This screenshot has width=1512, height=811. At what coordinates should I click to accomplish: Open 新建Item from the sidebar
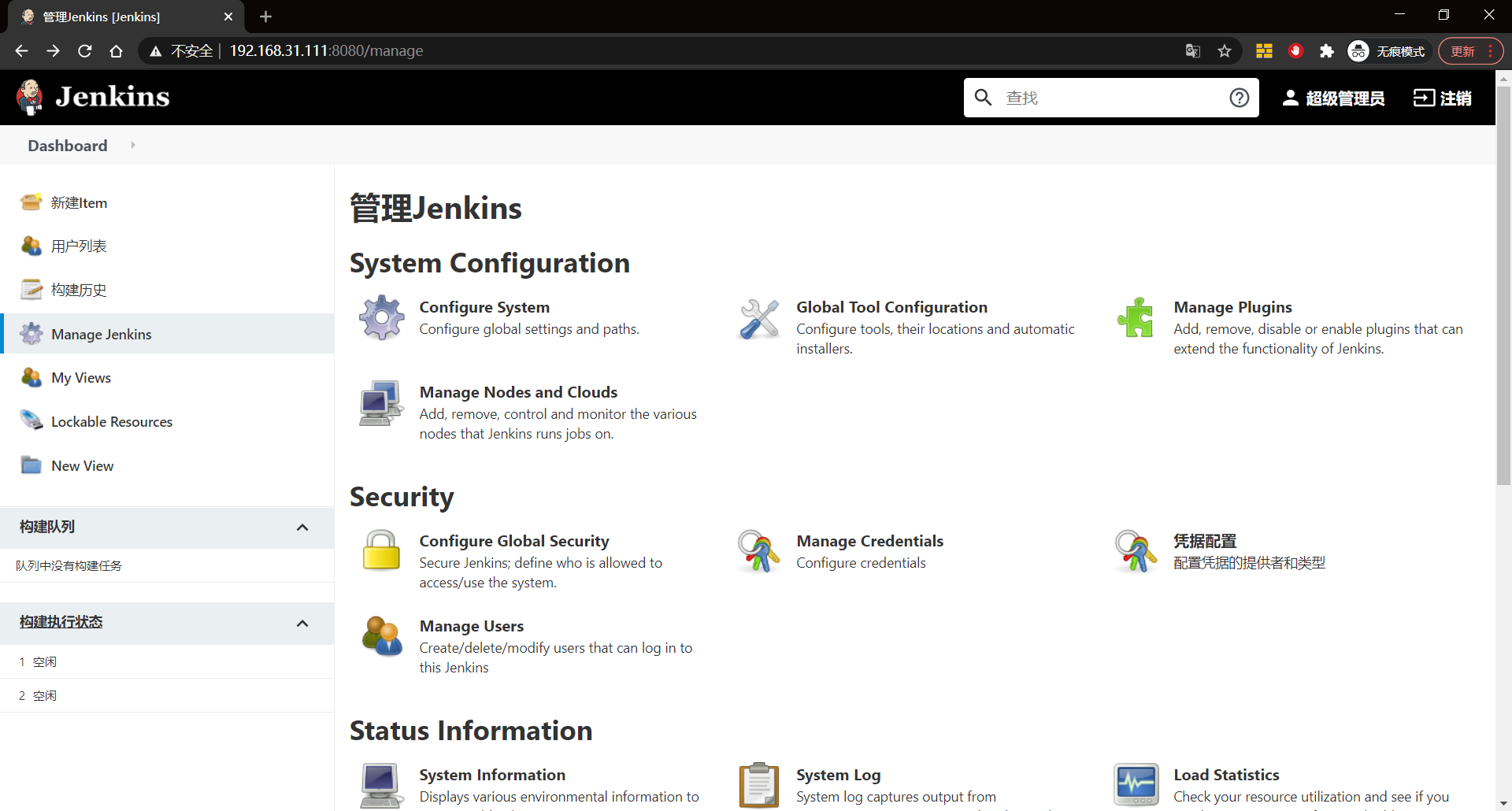[79, 202]
